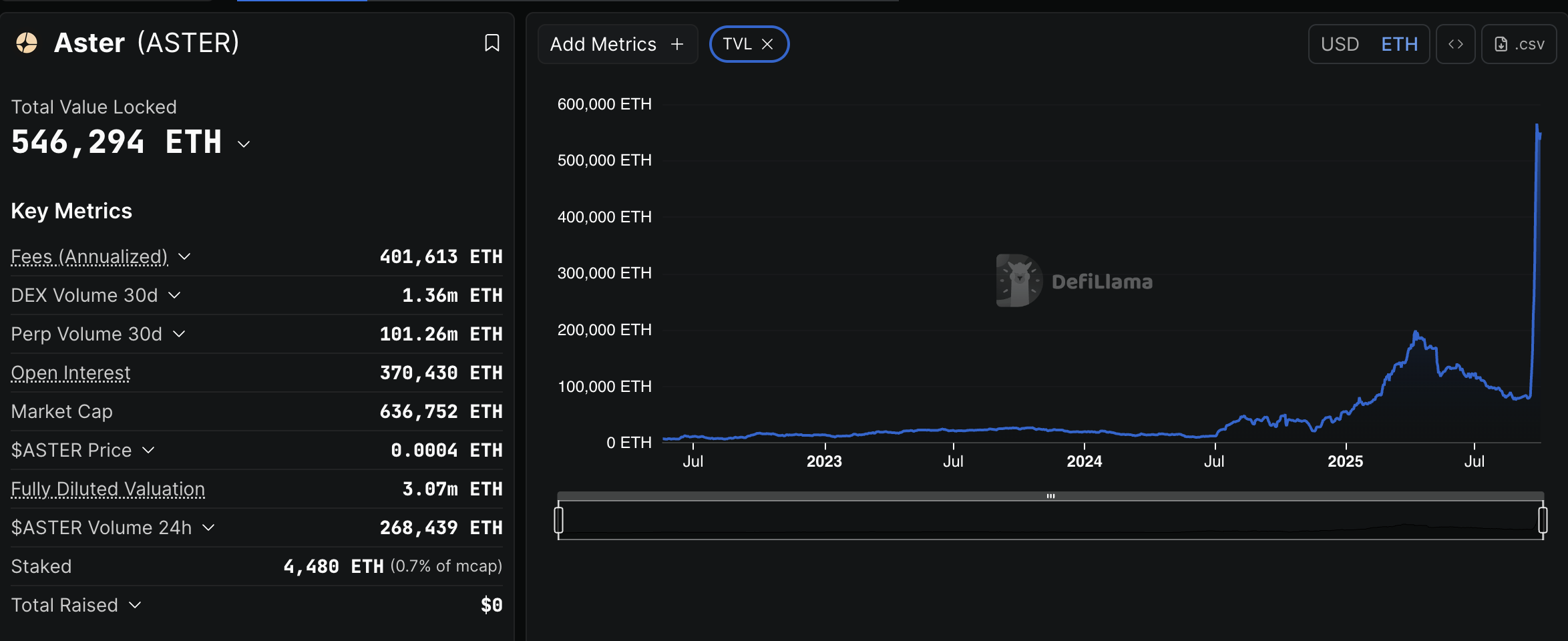Expand Perp Volume 30d details
This screenshot has width=1568, height=641.
(179, 334)
